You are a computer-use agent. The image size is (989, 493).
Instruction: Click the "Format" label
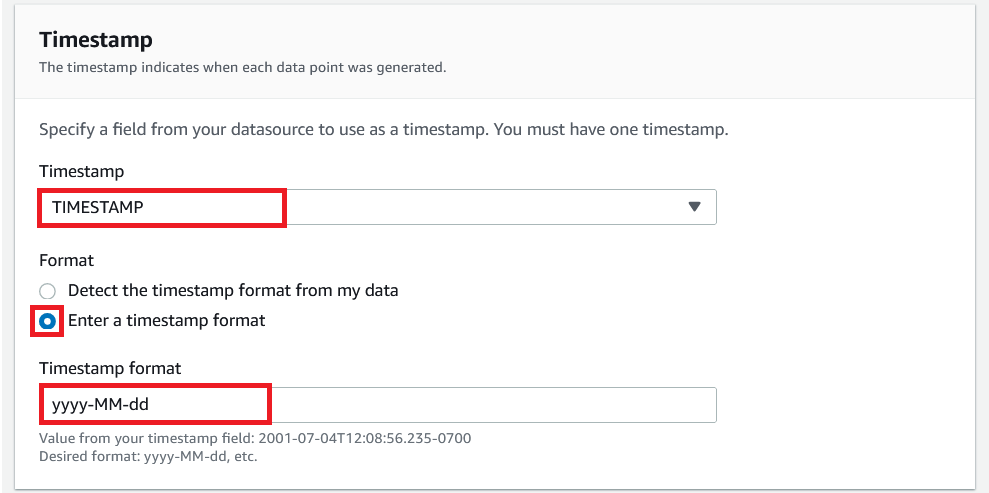pyautogui.click(x=66, y=260)
